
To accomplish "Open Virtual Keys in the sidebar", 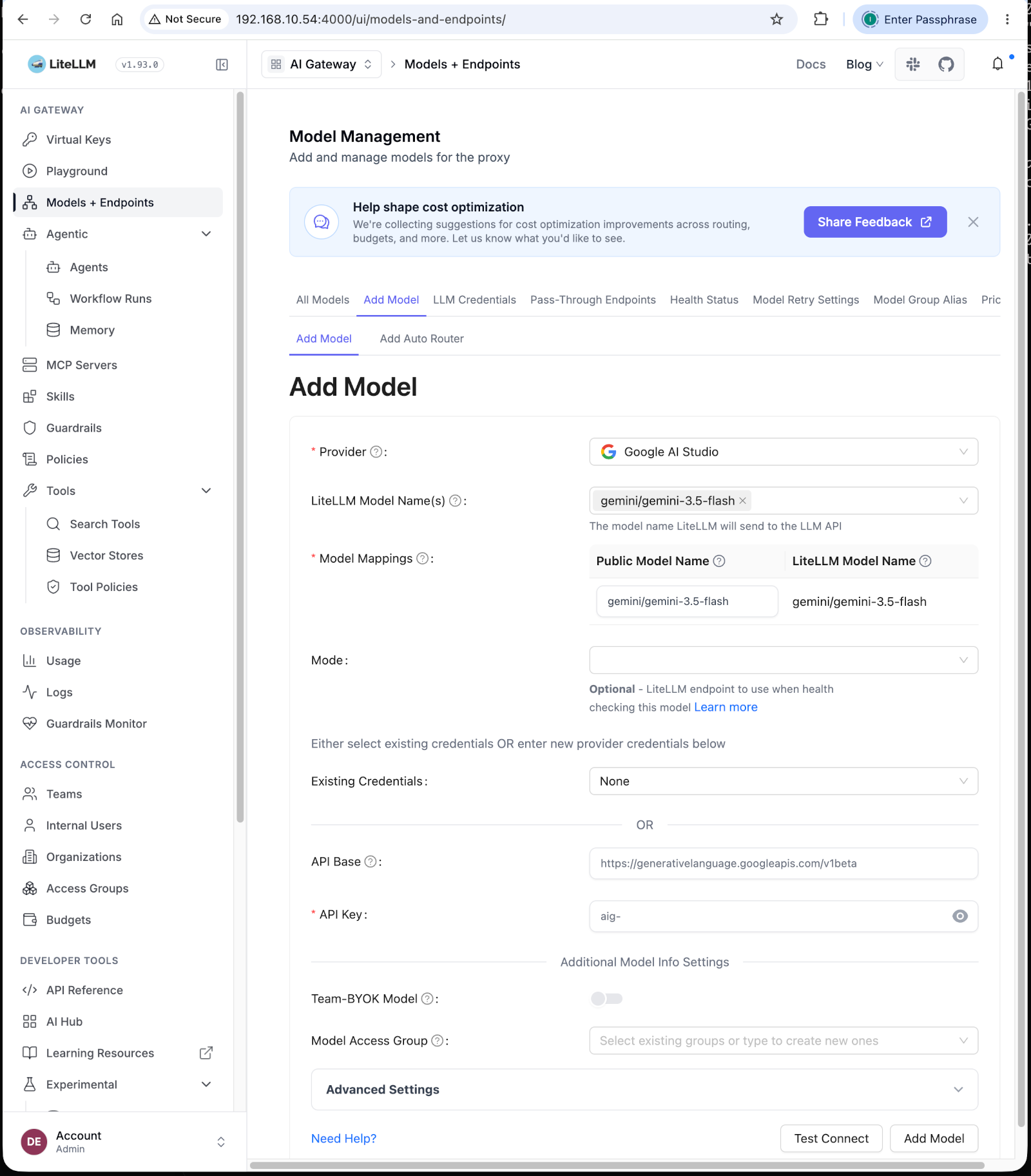I will tap(118, 140).
